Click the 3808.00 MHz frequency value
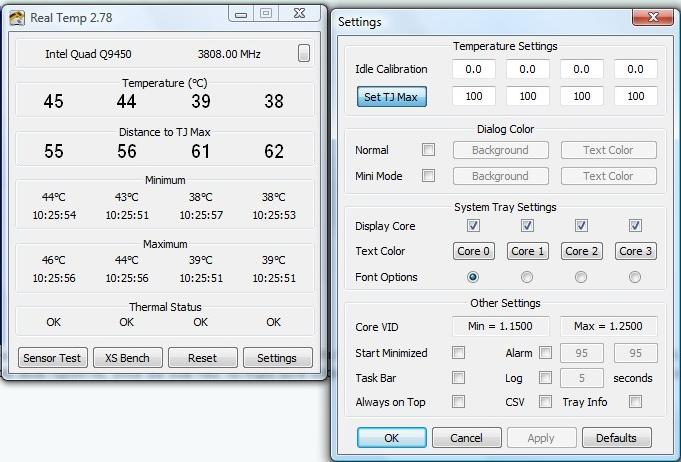The height and width of the screenshot is (462, 681). tap(229, 54)
